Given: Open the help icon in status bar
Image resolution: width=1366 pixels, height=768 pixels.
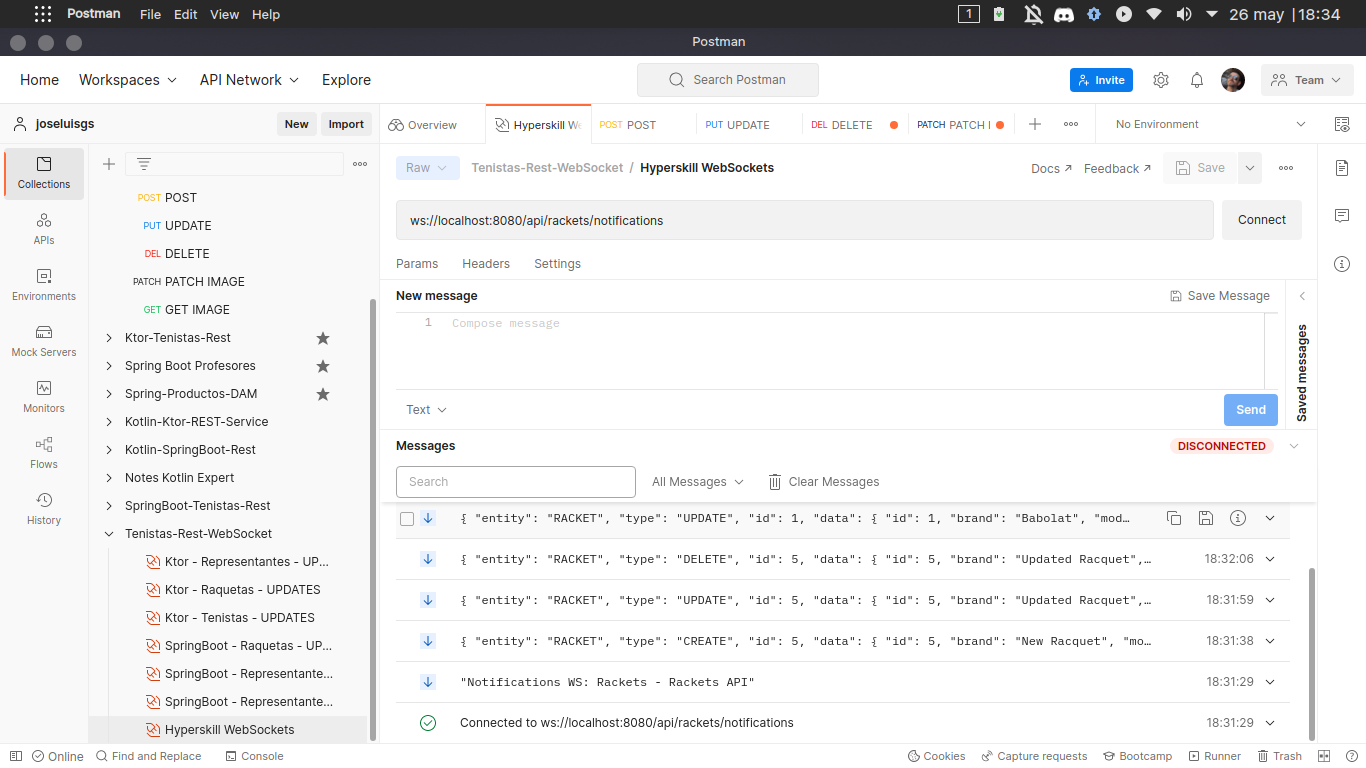Looking at the screenshot, I should click(x=1350, y=756).
